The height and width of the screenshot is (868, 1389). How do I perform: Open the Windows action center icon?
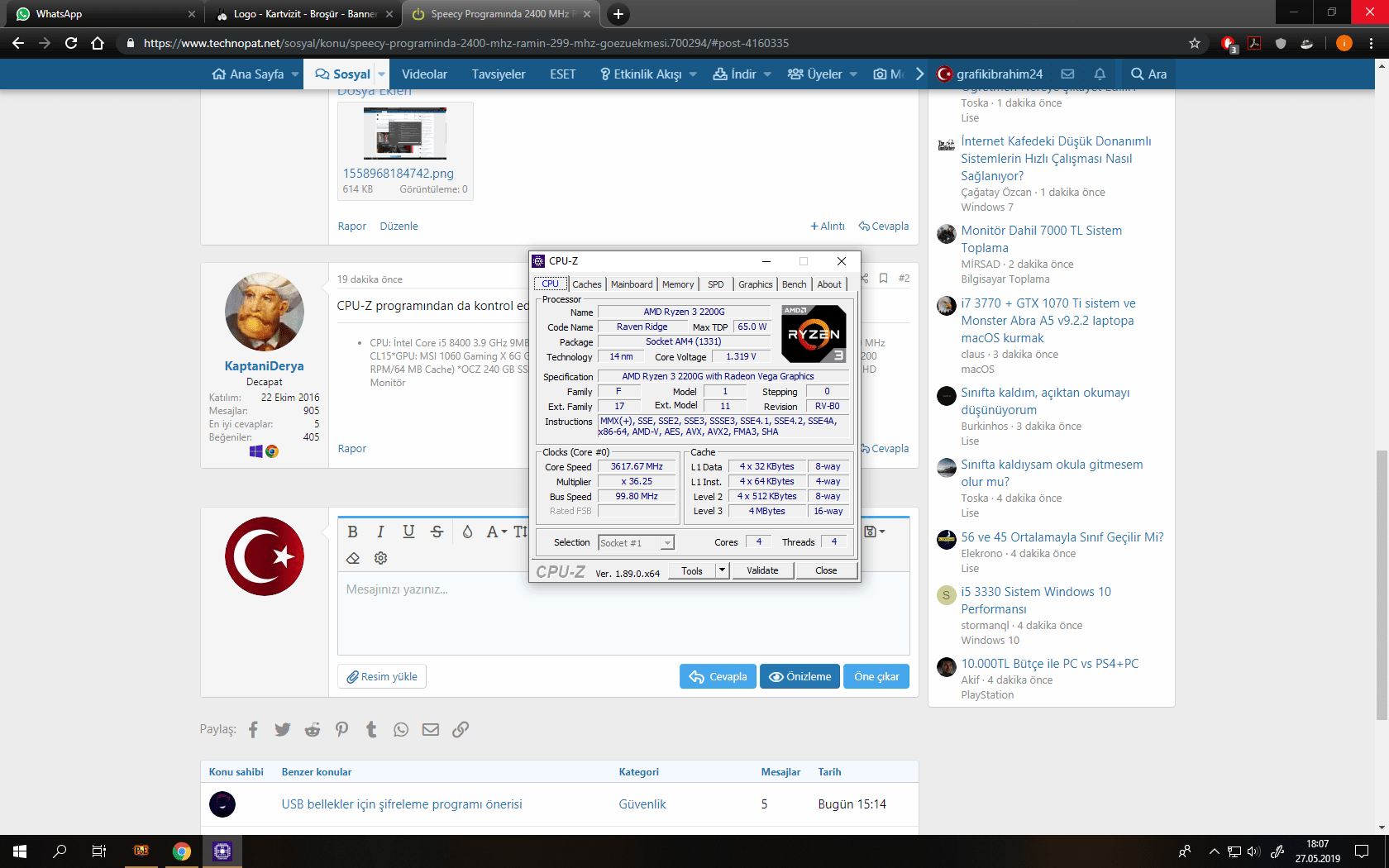[x=1362, y=851]
